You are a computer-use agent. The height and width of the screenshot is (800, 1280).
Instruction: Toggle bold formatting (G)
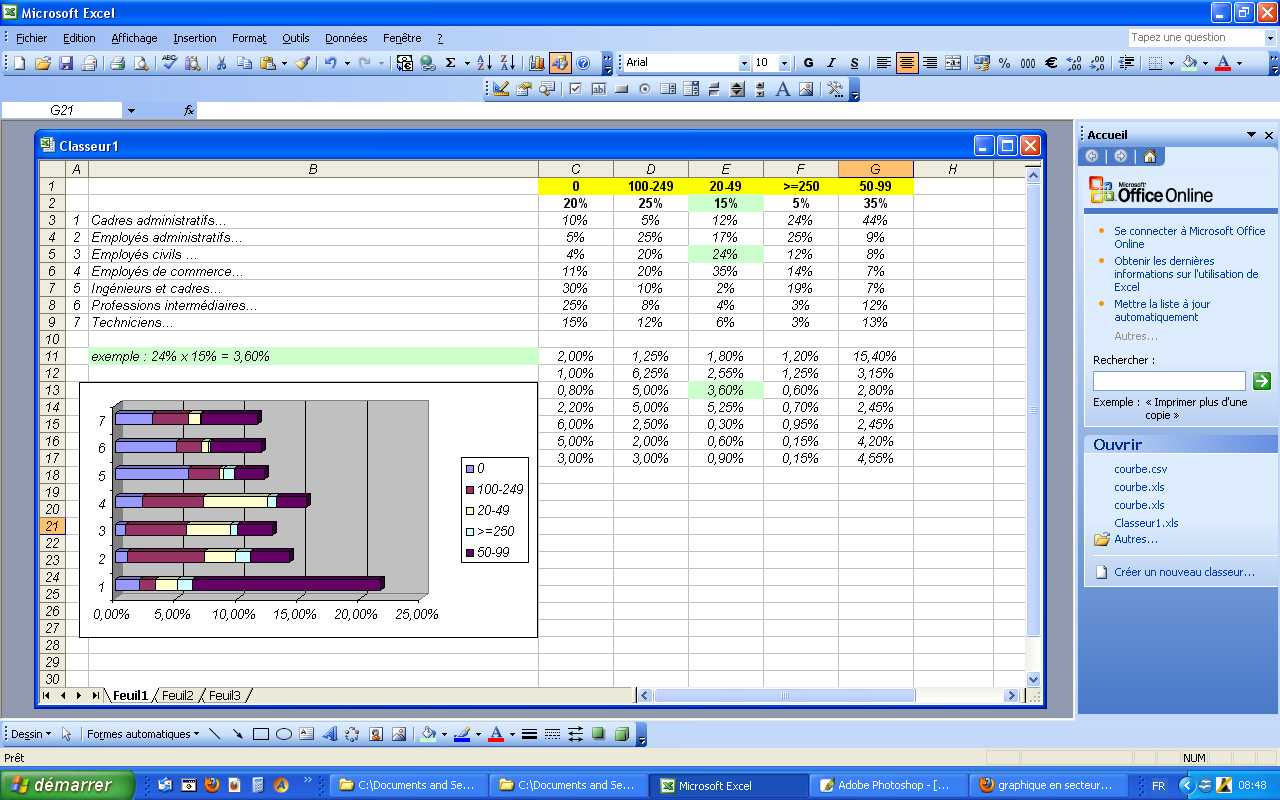(808, 63)
